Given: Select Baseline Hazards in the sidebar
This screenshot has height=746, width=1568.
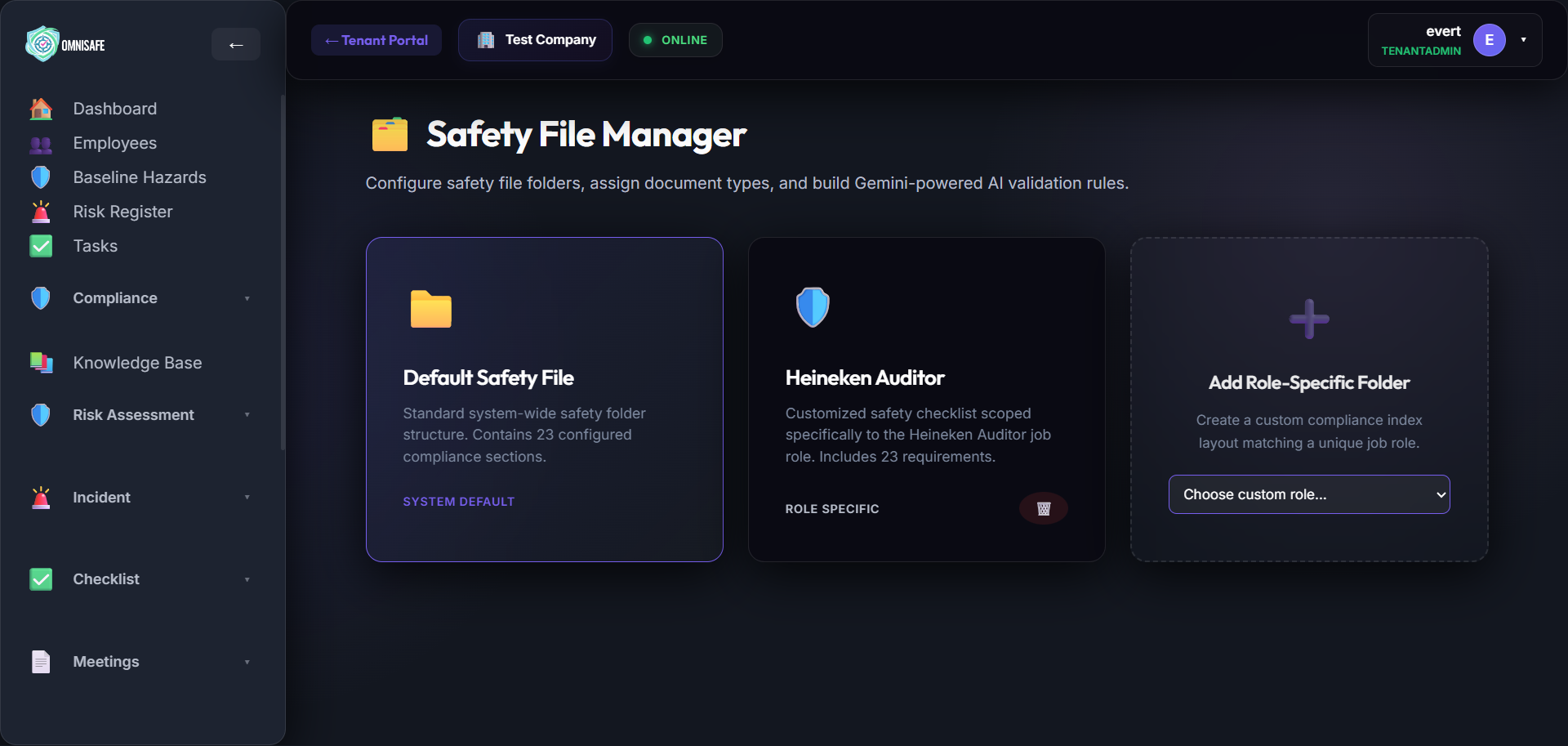Looking at the screenshot, I should (140, 177).
